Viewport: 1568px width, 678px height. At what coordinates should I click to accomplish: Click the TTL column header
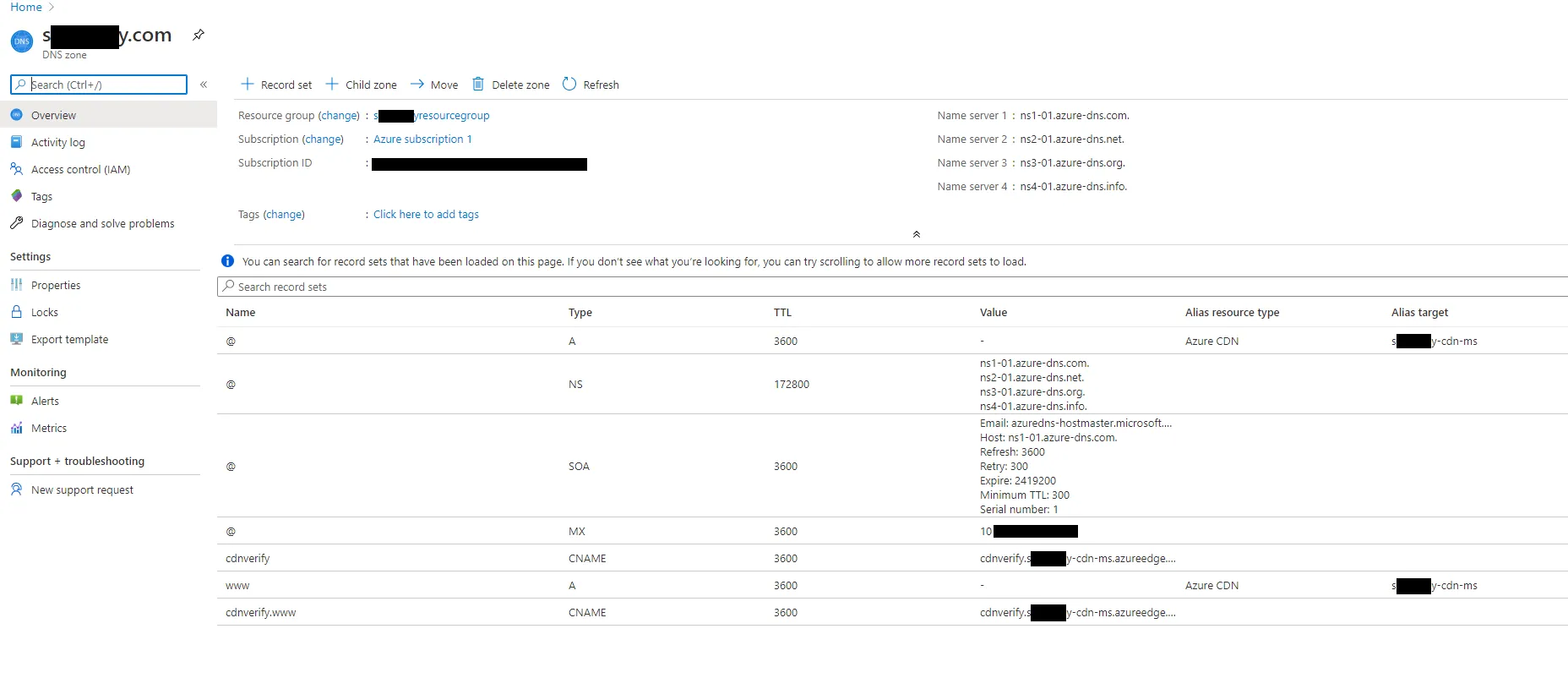coord(782,312)
